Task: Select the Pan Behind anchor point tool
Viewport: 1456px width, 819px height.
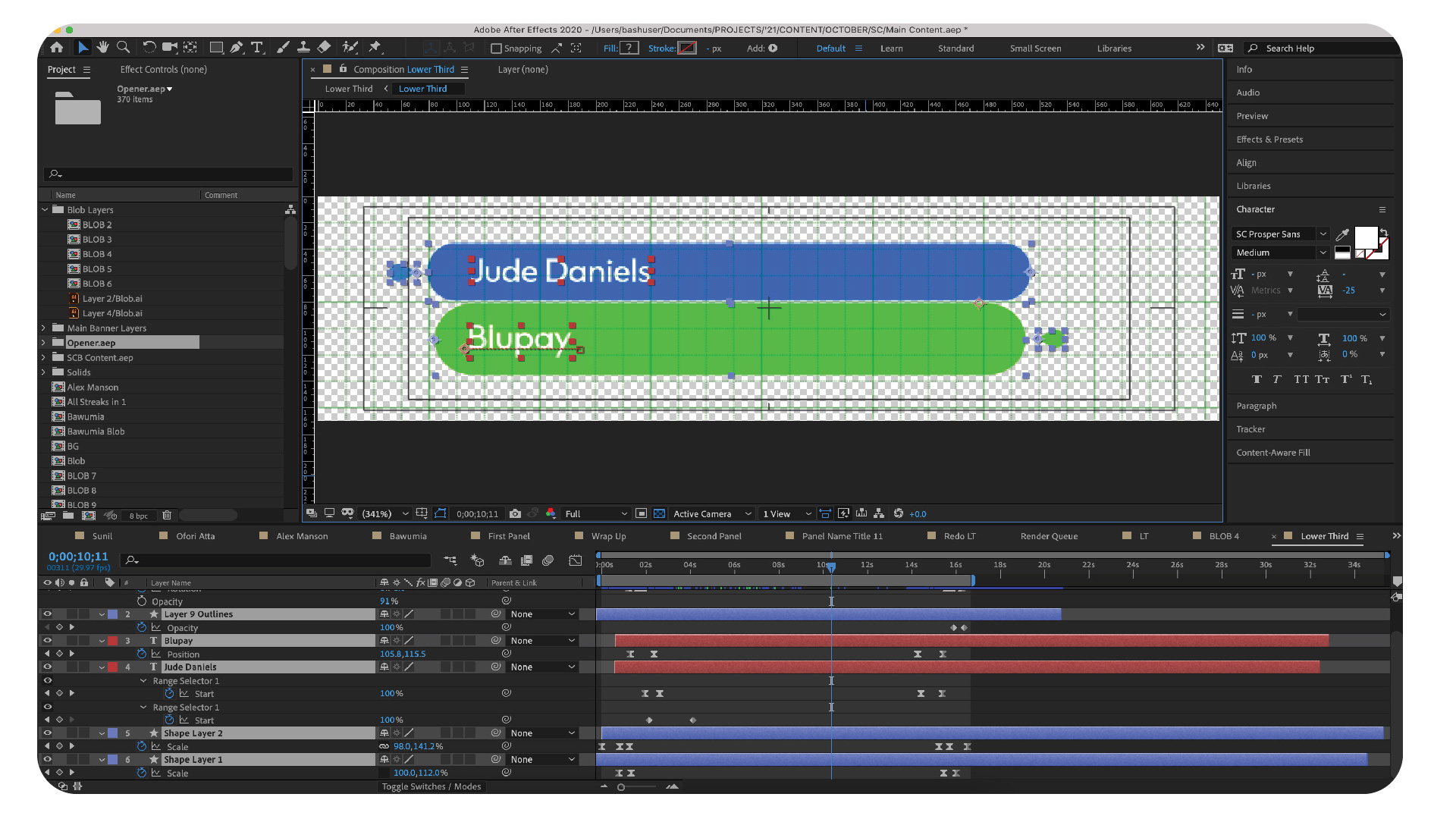Action: point(190,48)
